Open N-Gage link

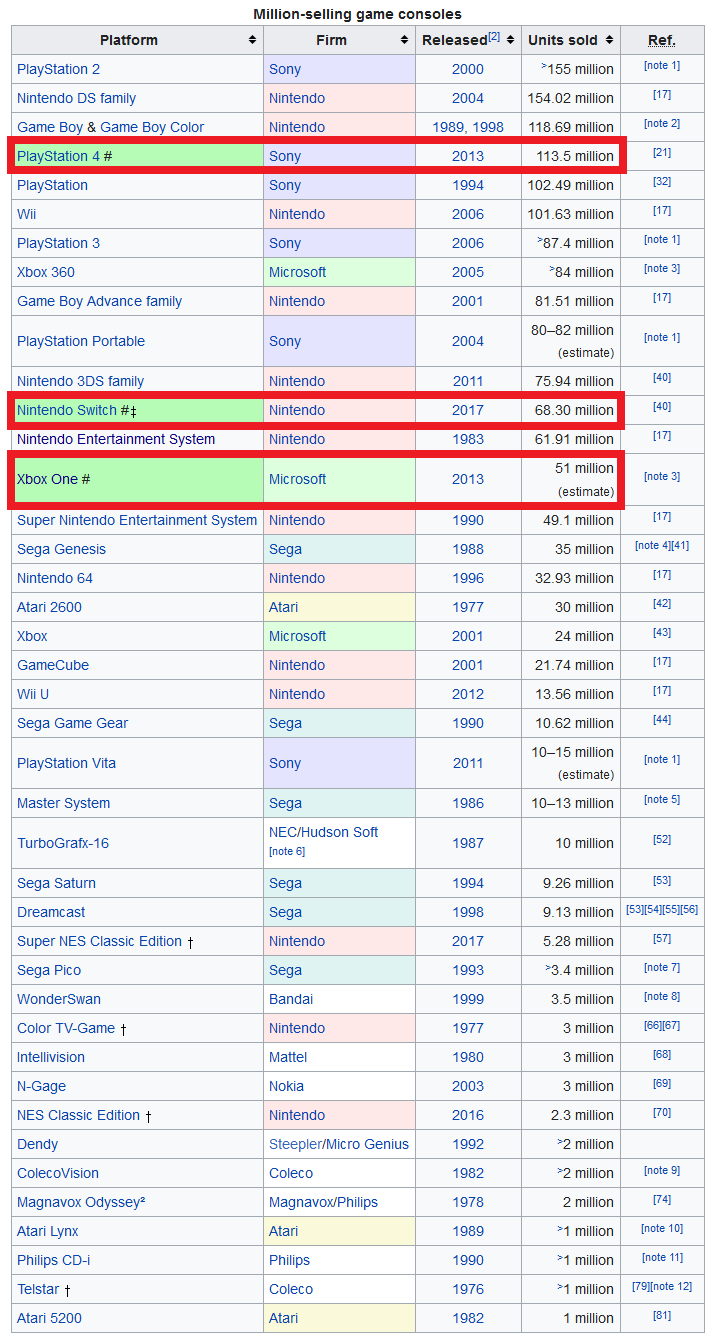41,1086
